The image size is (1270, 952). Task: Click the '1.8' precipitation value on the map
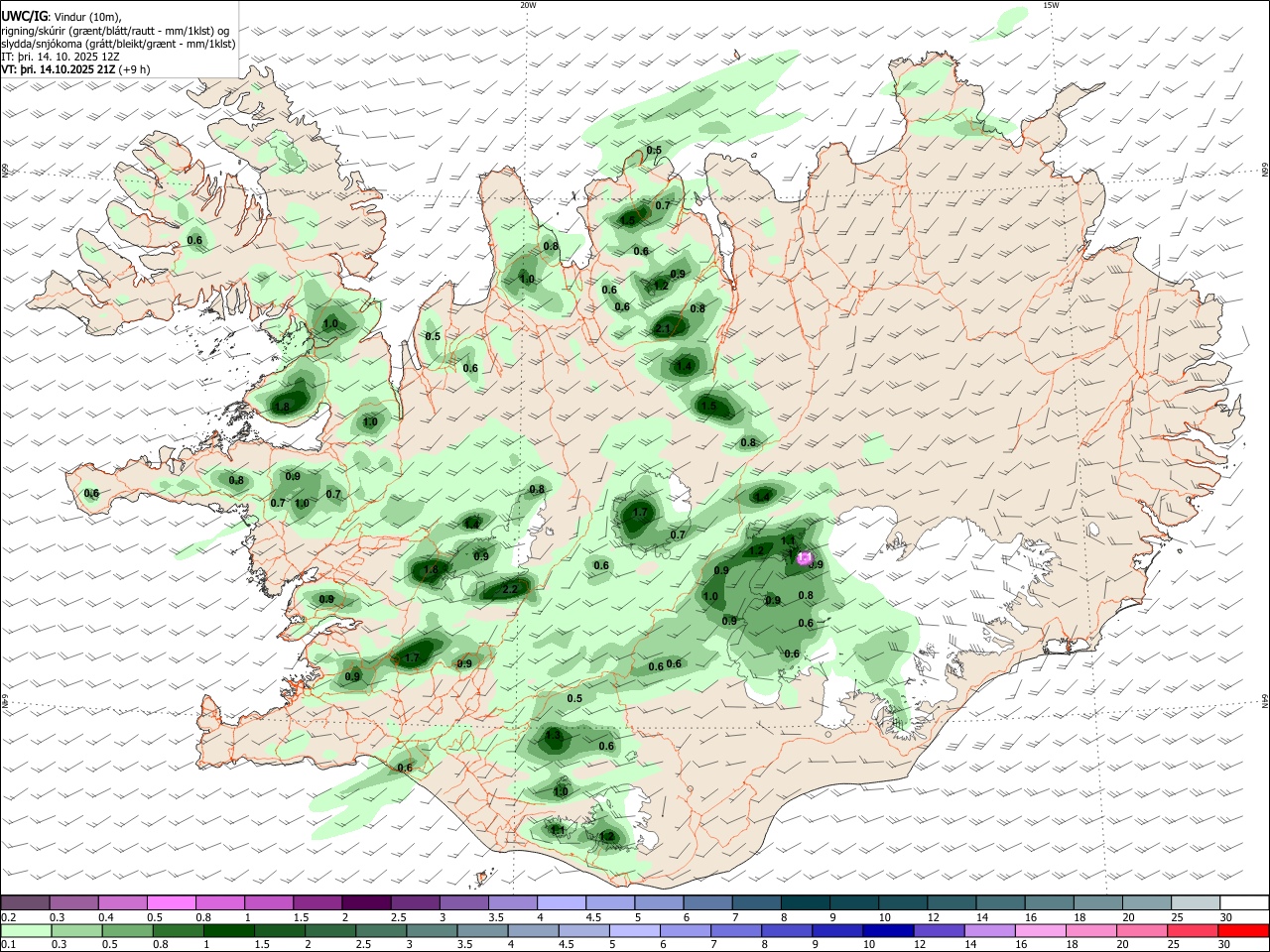(x=282, y=407)
